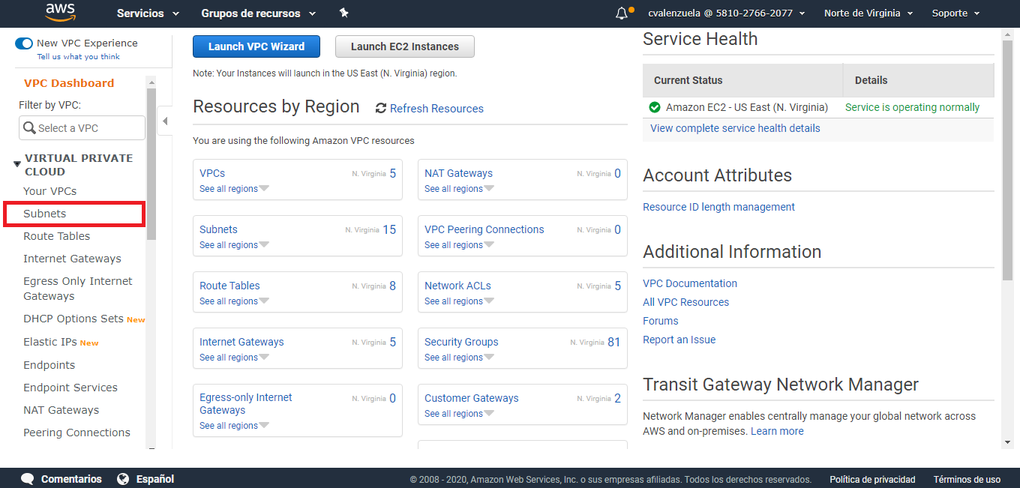Click the magnifier icon in Select a VPC field
Image resolution: width=1020 pixels, height=488 pixels.
coord(29,128)
